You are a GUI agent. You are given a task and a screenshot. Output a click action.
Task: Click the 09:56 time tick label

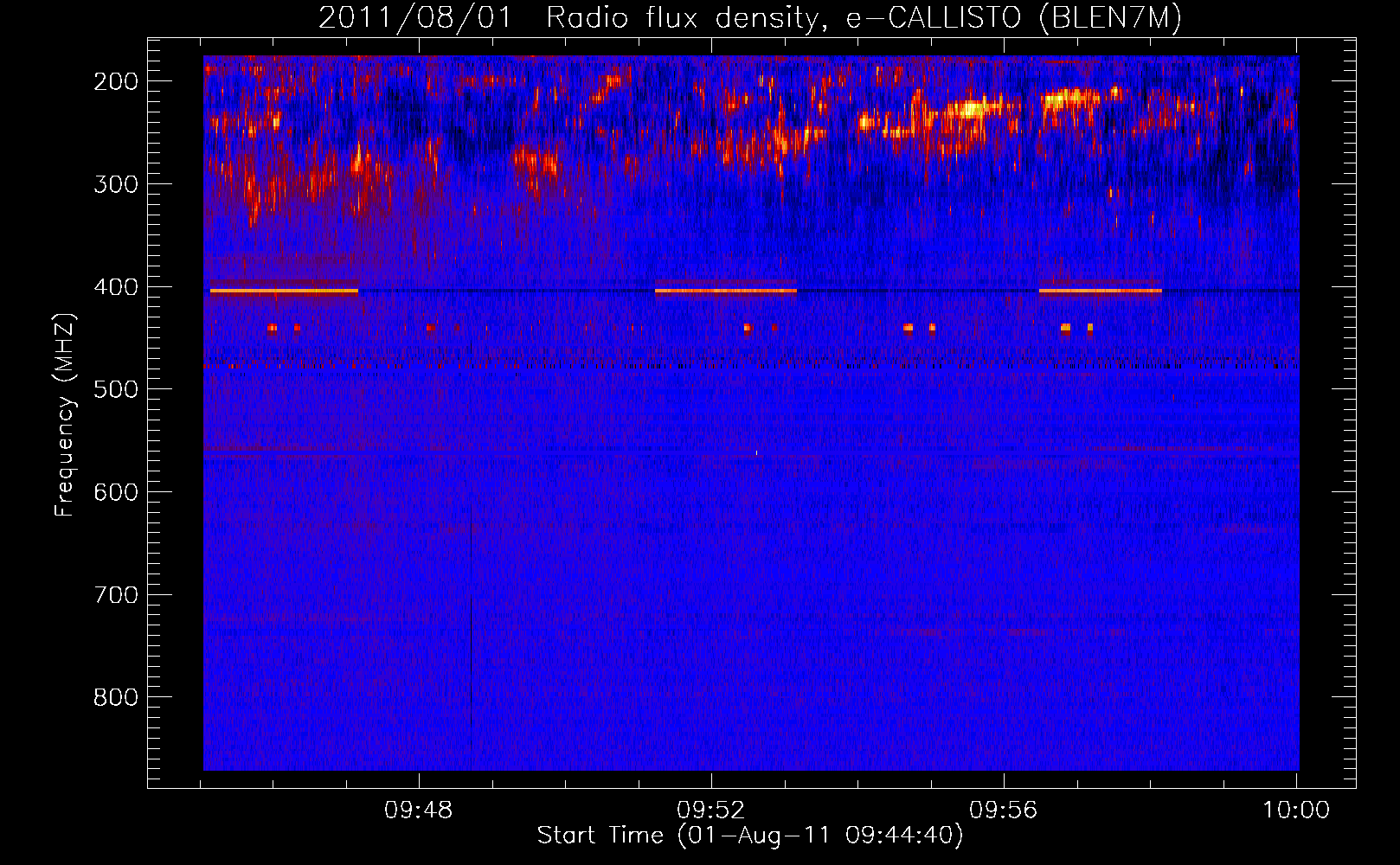click(1004, 811)
